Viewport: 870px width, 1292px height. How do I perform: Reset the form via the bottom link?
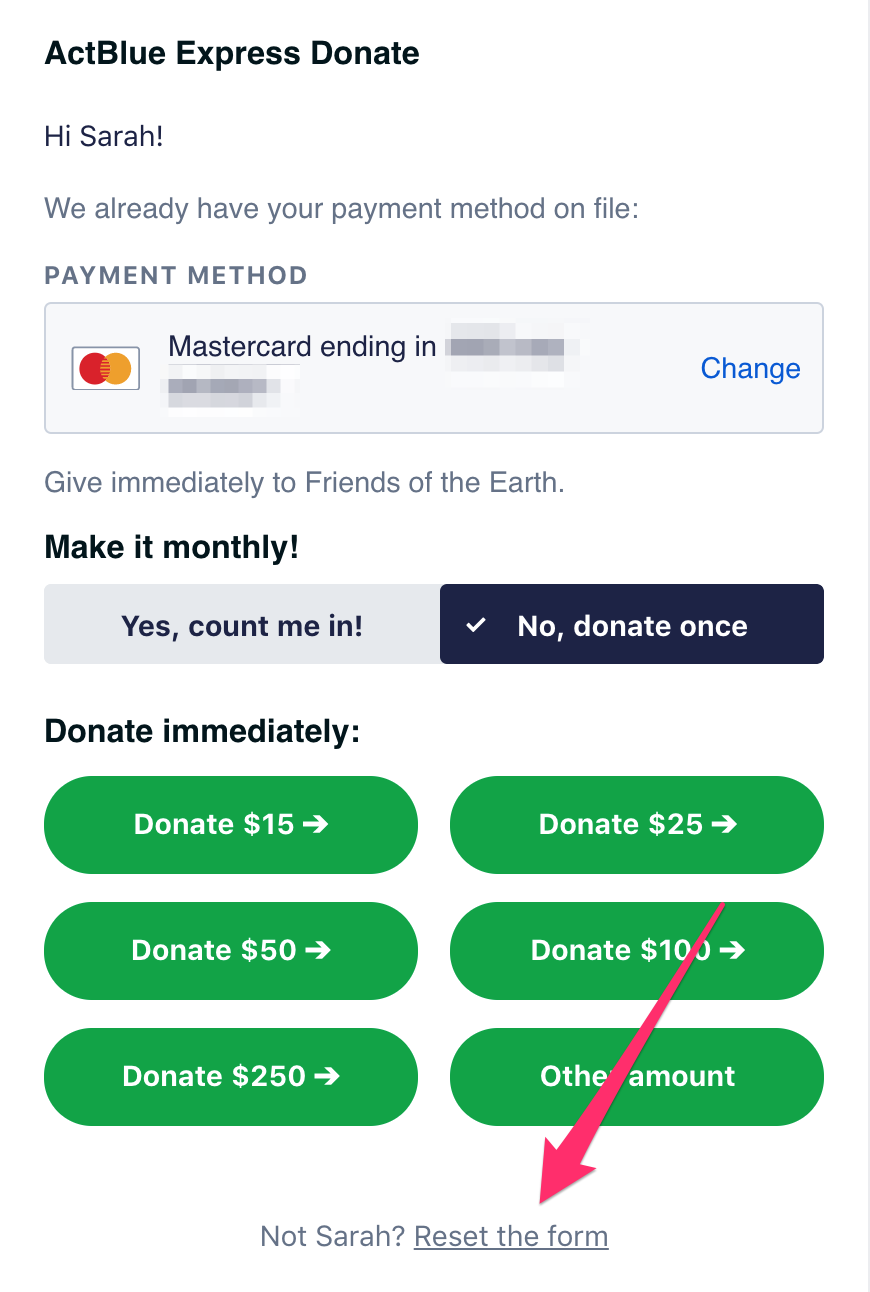point(511,1237)
